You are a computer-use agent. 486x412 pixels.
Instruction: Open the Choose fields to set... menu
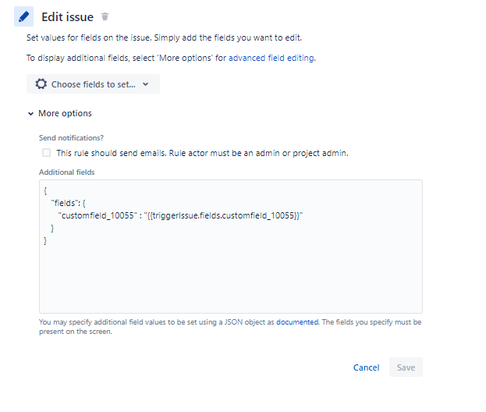pyautogui.click(x=93, y=84)
